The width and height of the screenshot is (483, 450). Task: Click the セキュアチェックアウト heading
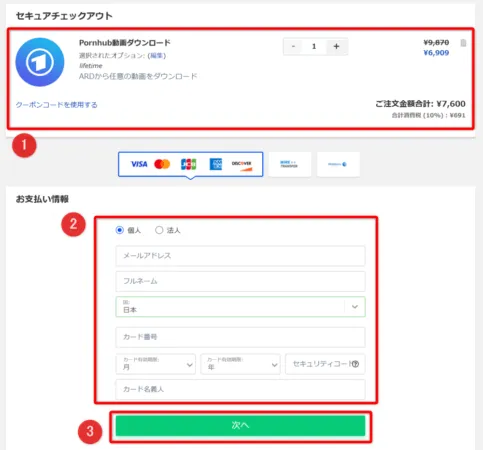[64, 16]
